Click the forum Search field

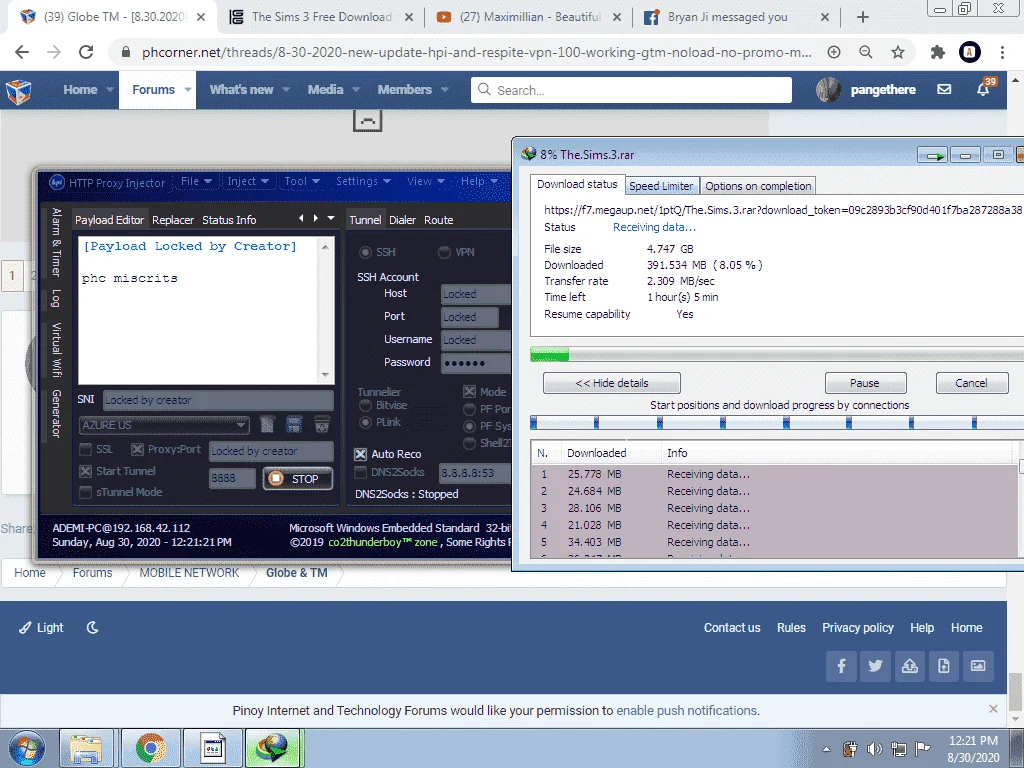pyautogui.click(x=631, y=90)
